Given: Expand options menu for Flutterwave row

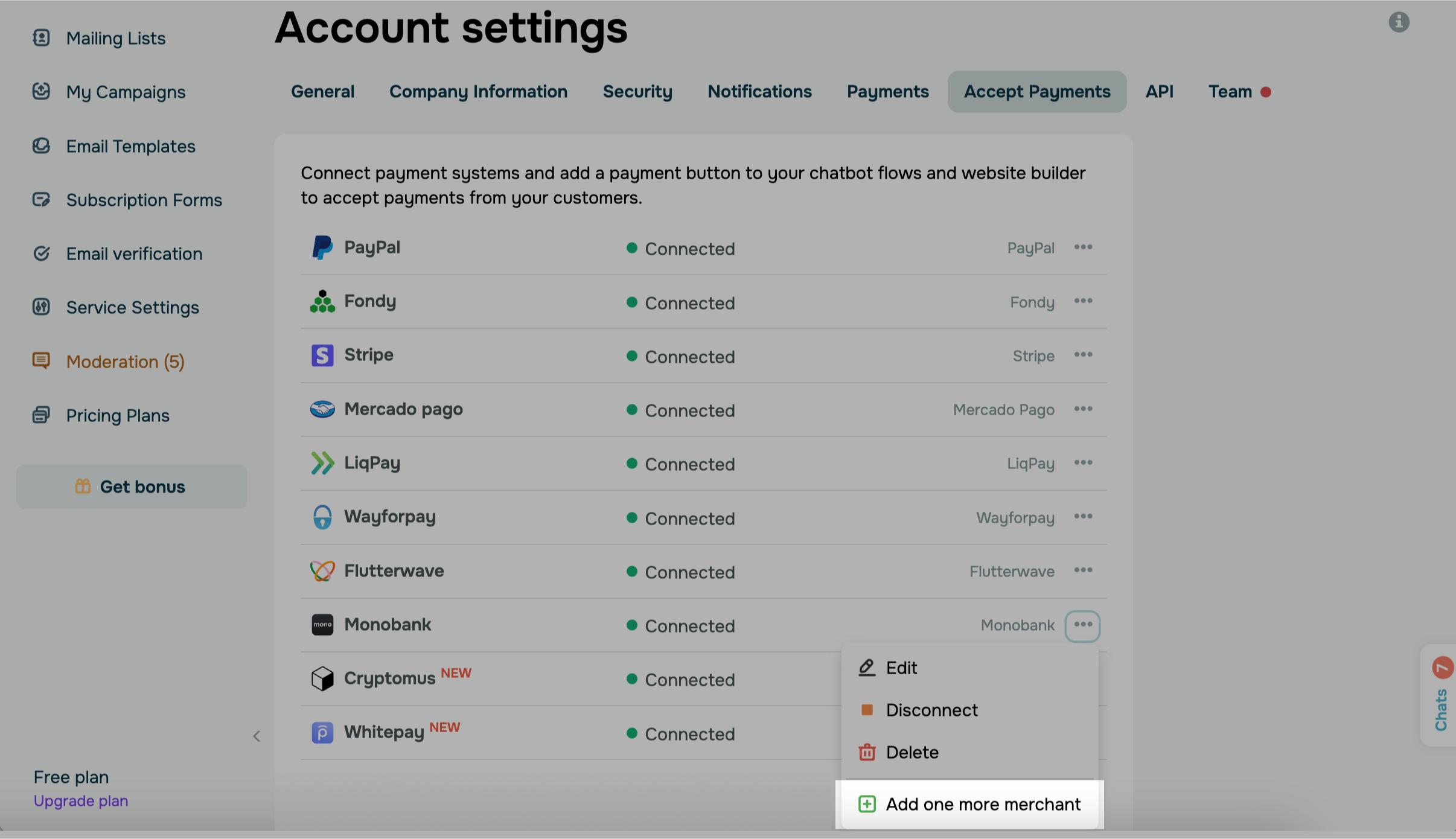Looking at the screenshot, I should tap(1083, 570).
